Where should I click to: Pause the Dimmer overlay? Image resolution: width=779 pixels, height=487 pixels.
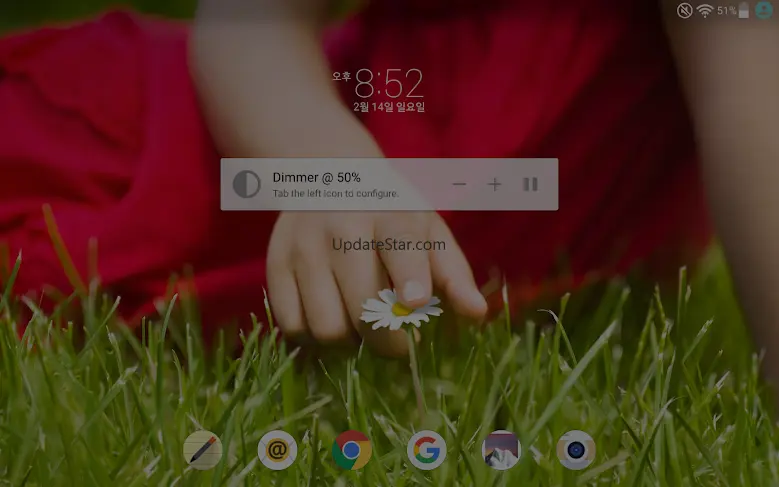tap(530, 184)
